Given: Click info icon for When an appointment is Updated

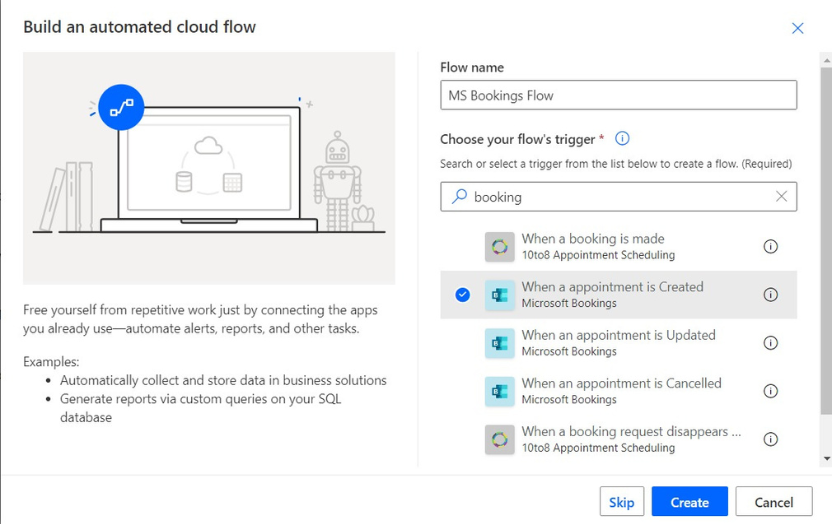Looking at the screenshot, I should tap(770, 343).
